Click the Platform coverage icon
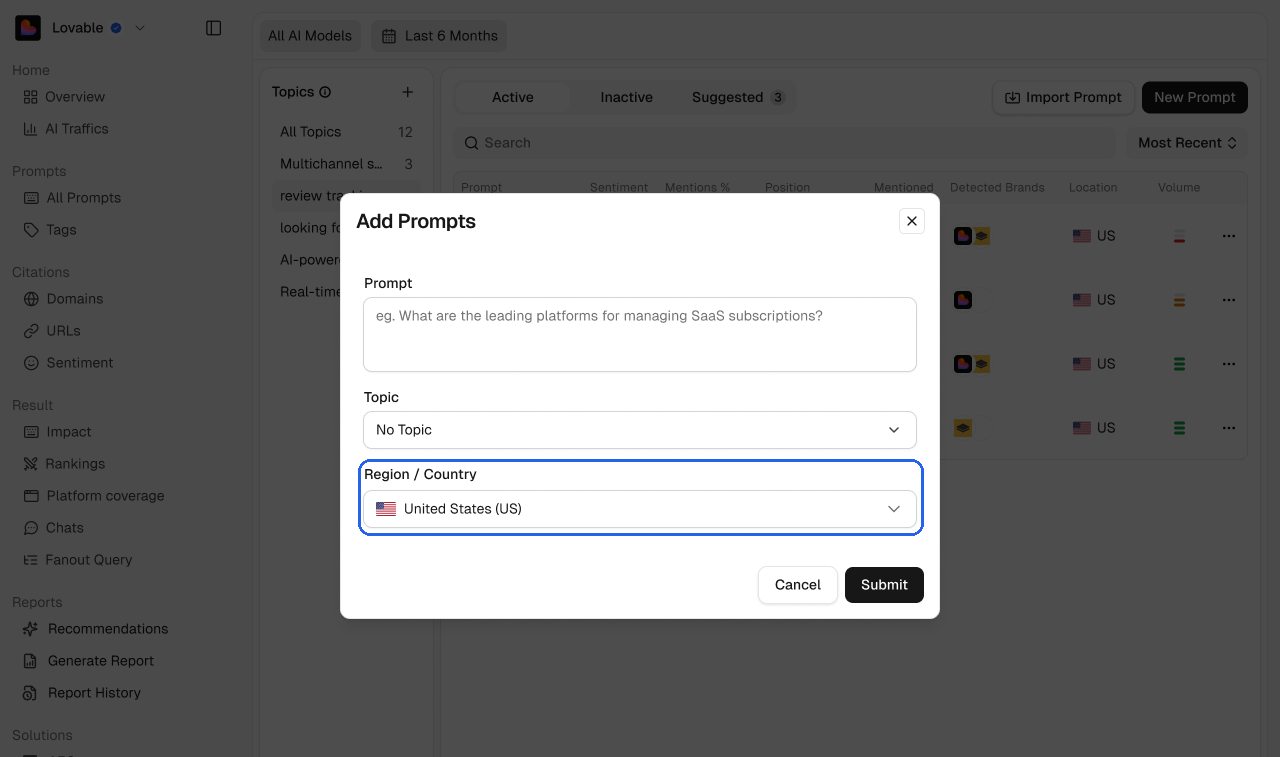Viewport: 1280px width, 757px height. pos(31,496)
